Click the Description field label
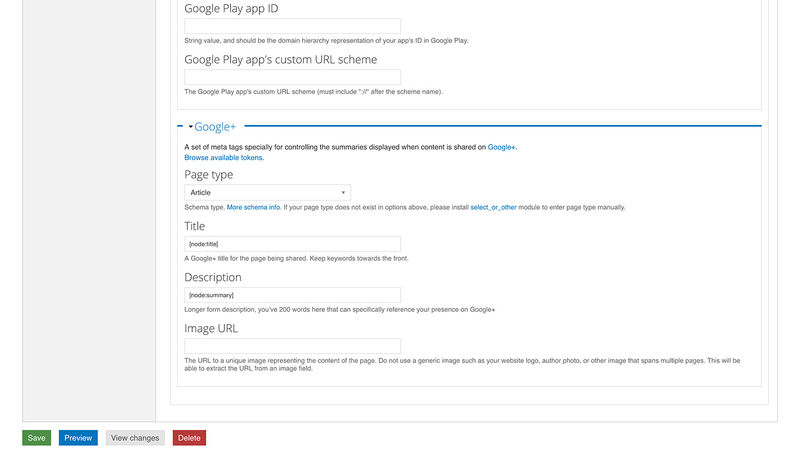 (x=213, y=277)
